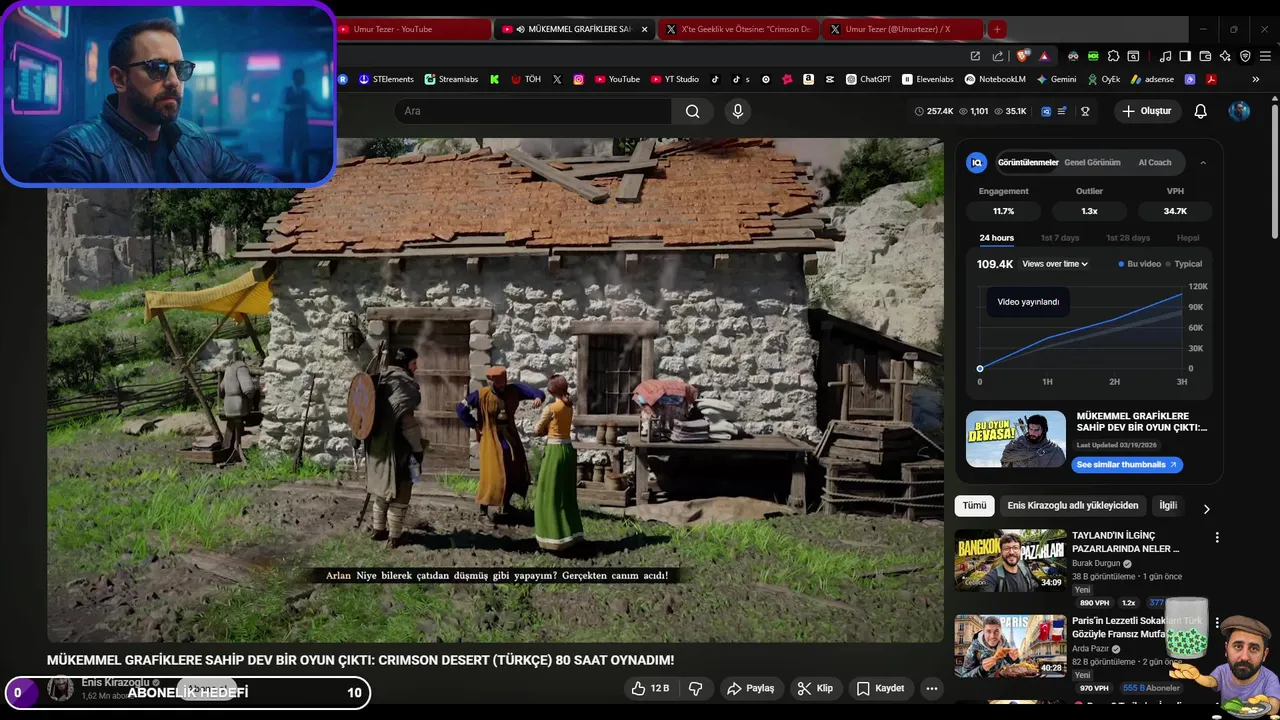Open the Instagram bookmark icon

(x=578, y=79)
